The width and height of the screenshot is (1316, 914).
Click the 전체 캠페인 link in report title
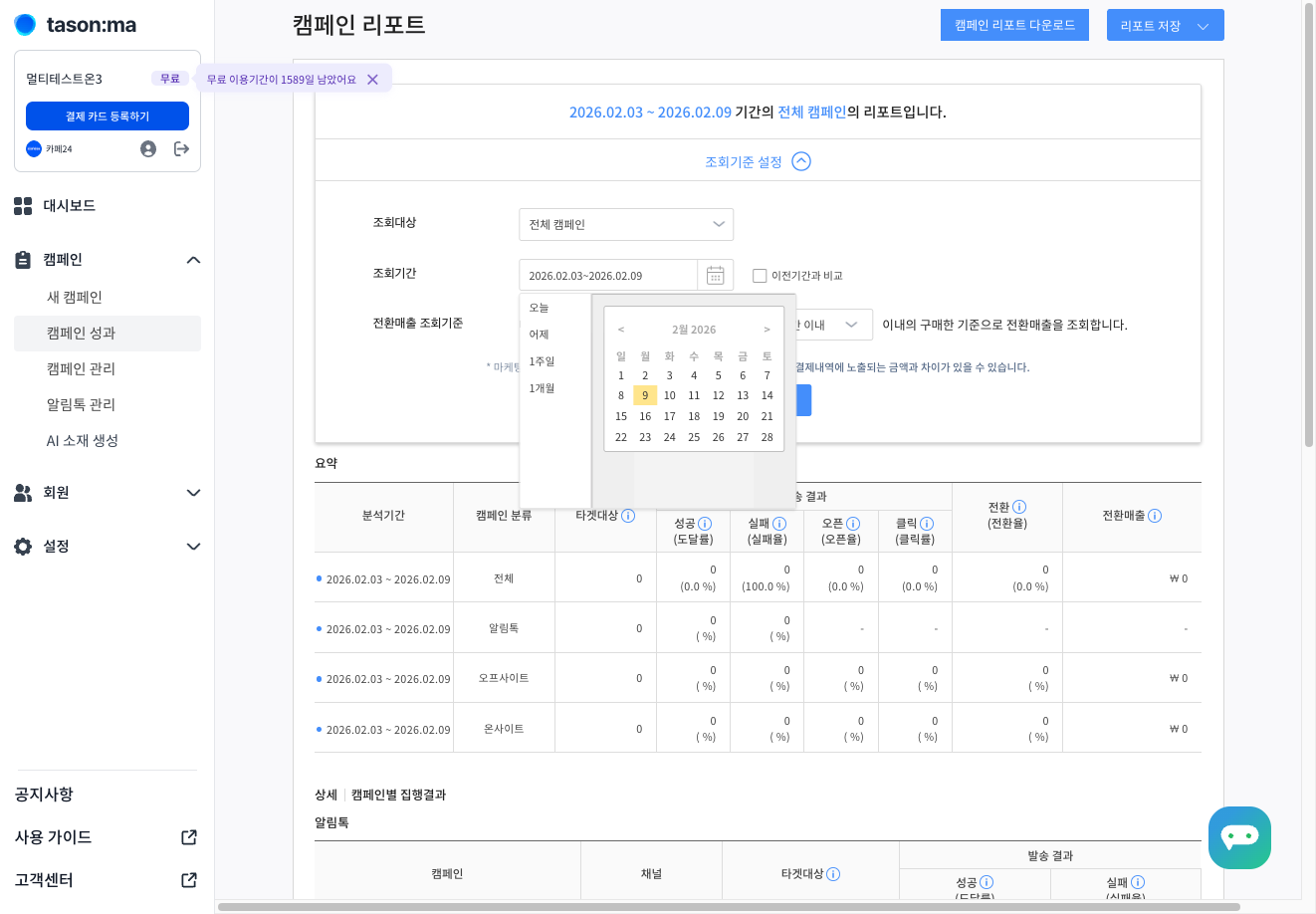[x=811, y=113]
